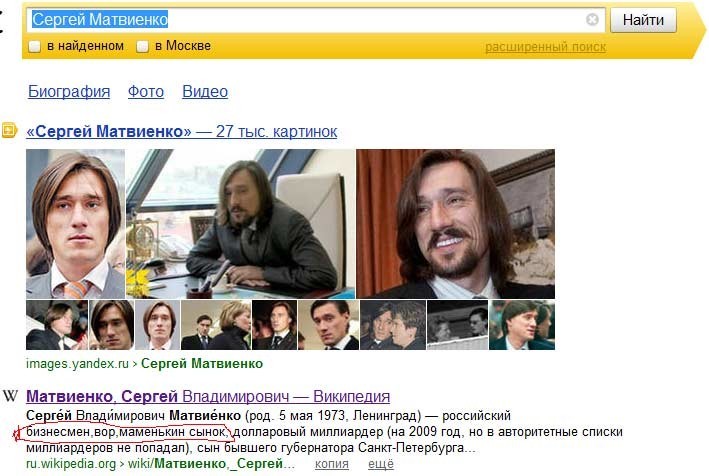Switch to the "Биография" tab
709x476 pixels.
coord(68,92)
